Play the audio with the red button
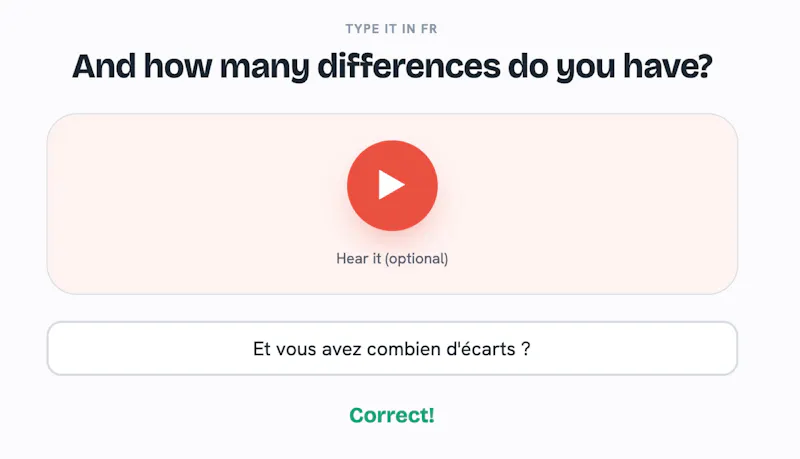The height and width of the screenshot is (459, 800). 392,186
